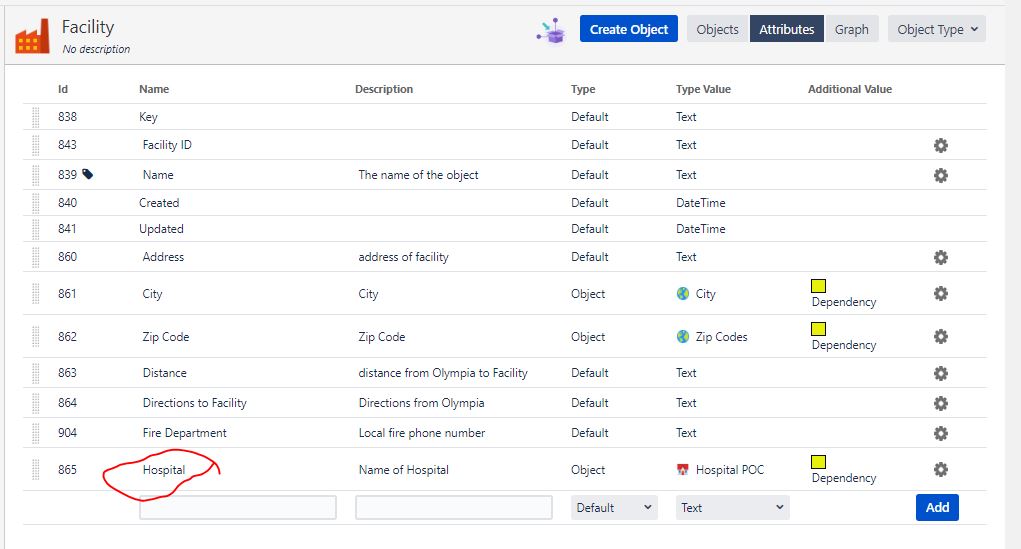Viewport: 1021px width, 549px height.
Task: Open settings gear for Facility ID row
Action: point(940,145)
